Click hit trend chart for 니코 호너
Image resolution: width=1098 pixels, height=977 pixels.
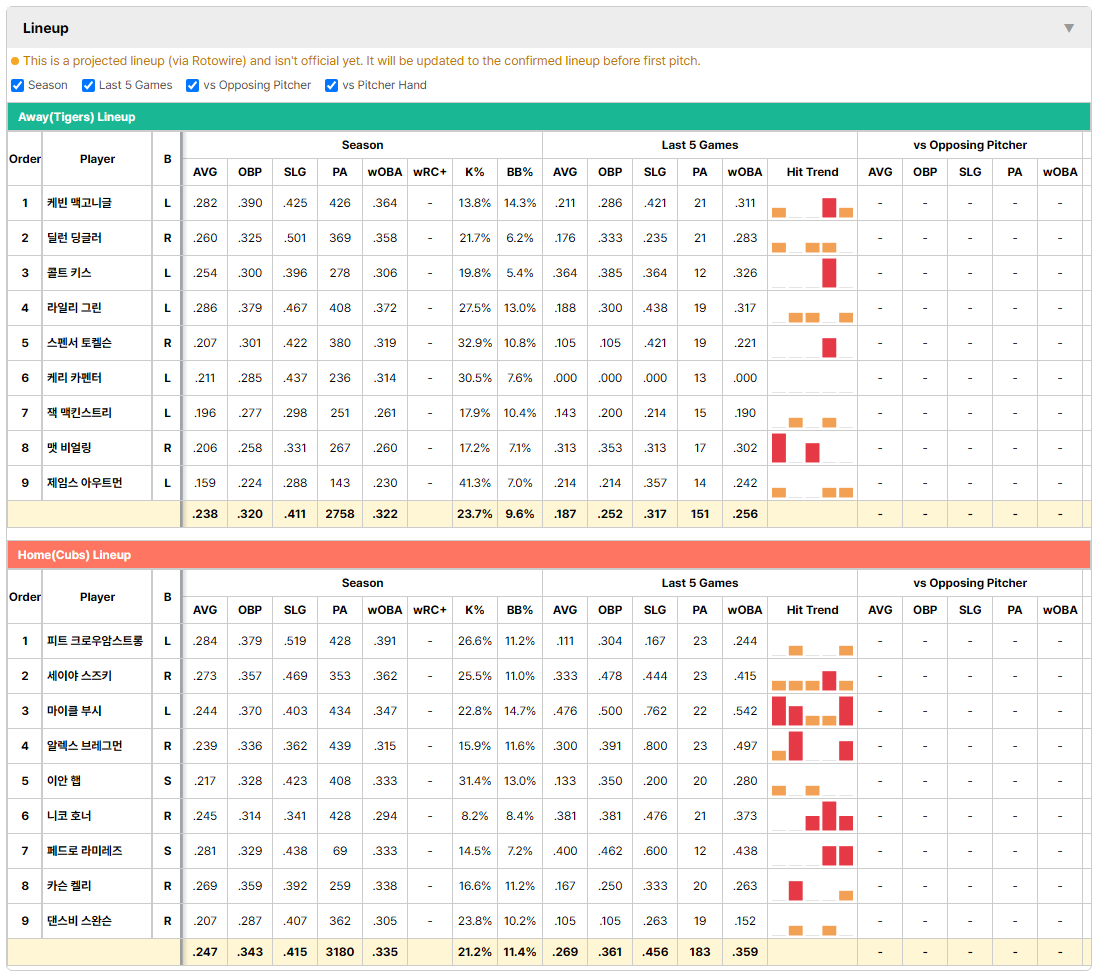pyautogui.click(x=812, y=816)
